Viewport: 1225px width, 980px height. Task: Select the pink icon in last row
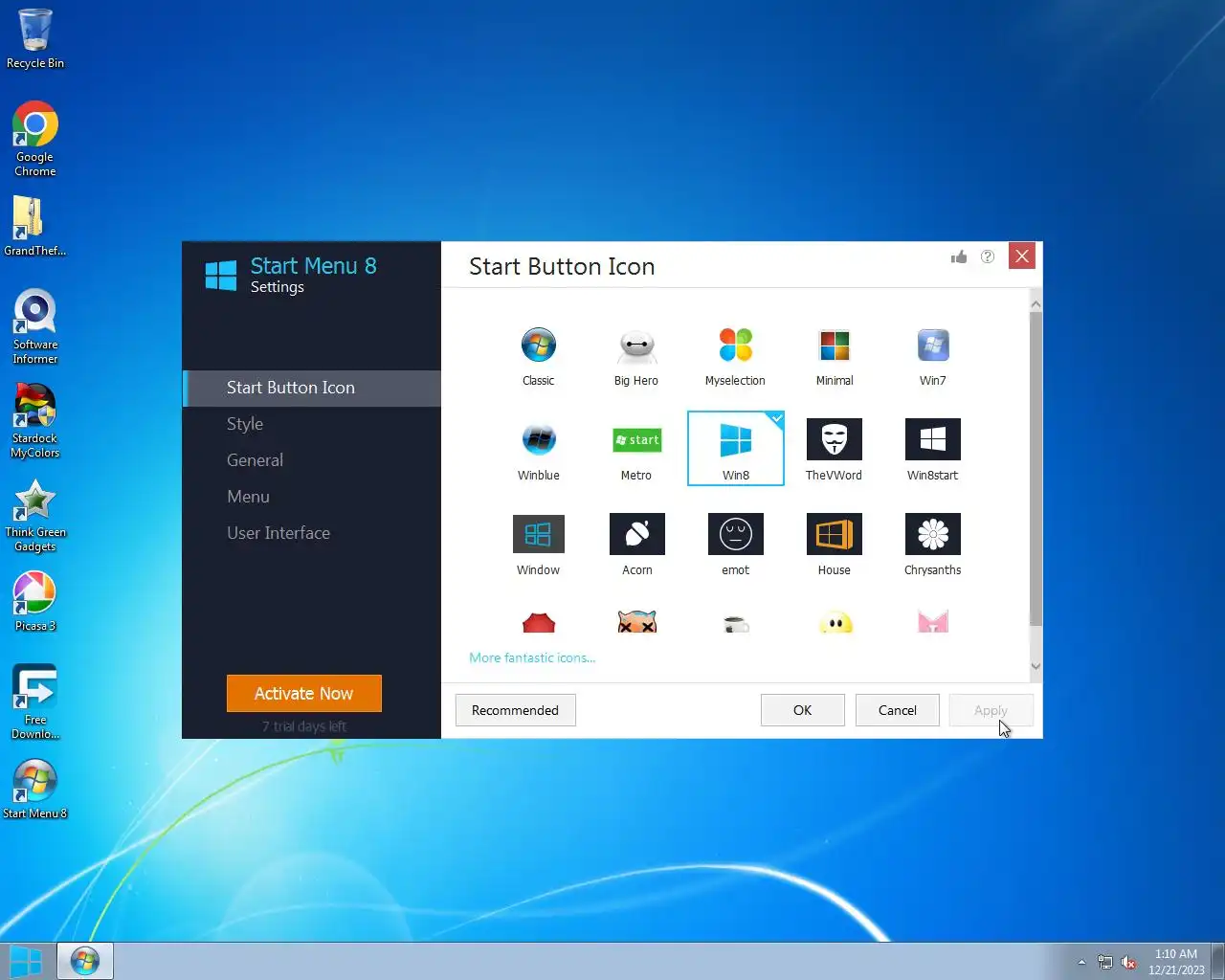pos(933,622)
